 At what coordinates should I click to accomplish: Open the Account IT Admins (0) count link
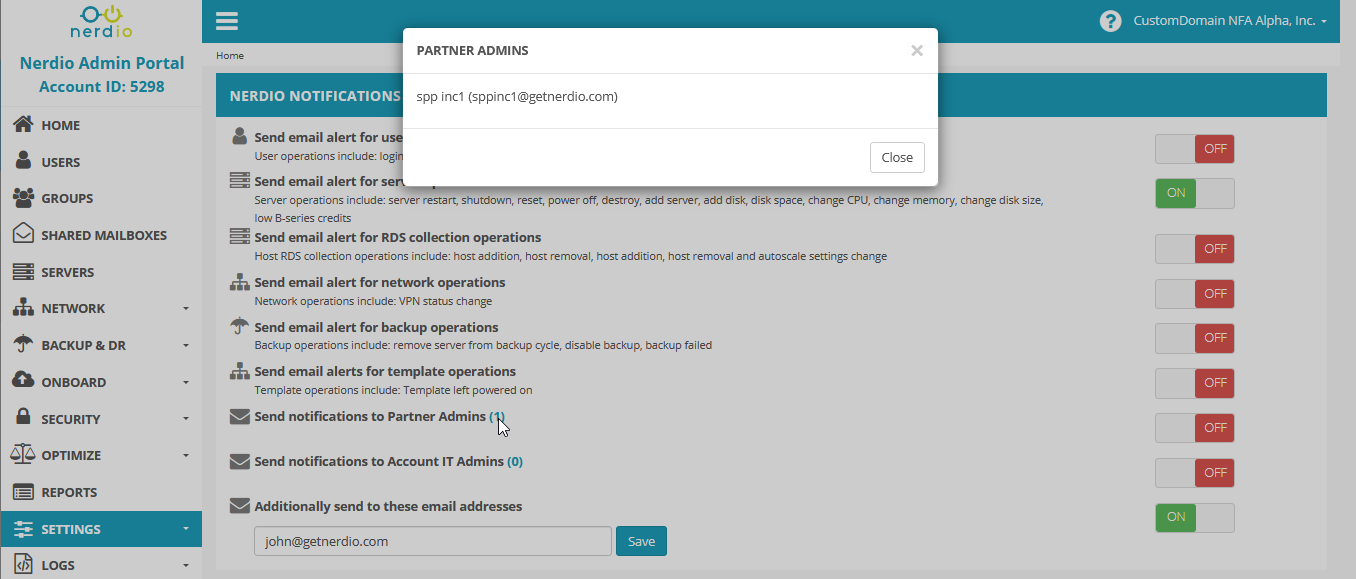[515, 461]
